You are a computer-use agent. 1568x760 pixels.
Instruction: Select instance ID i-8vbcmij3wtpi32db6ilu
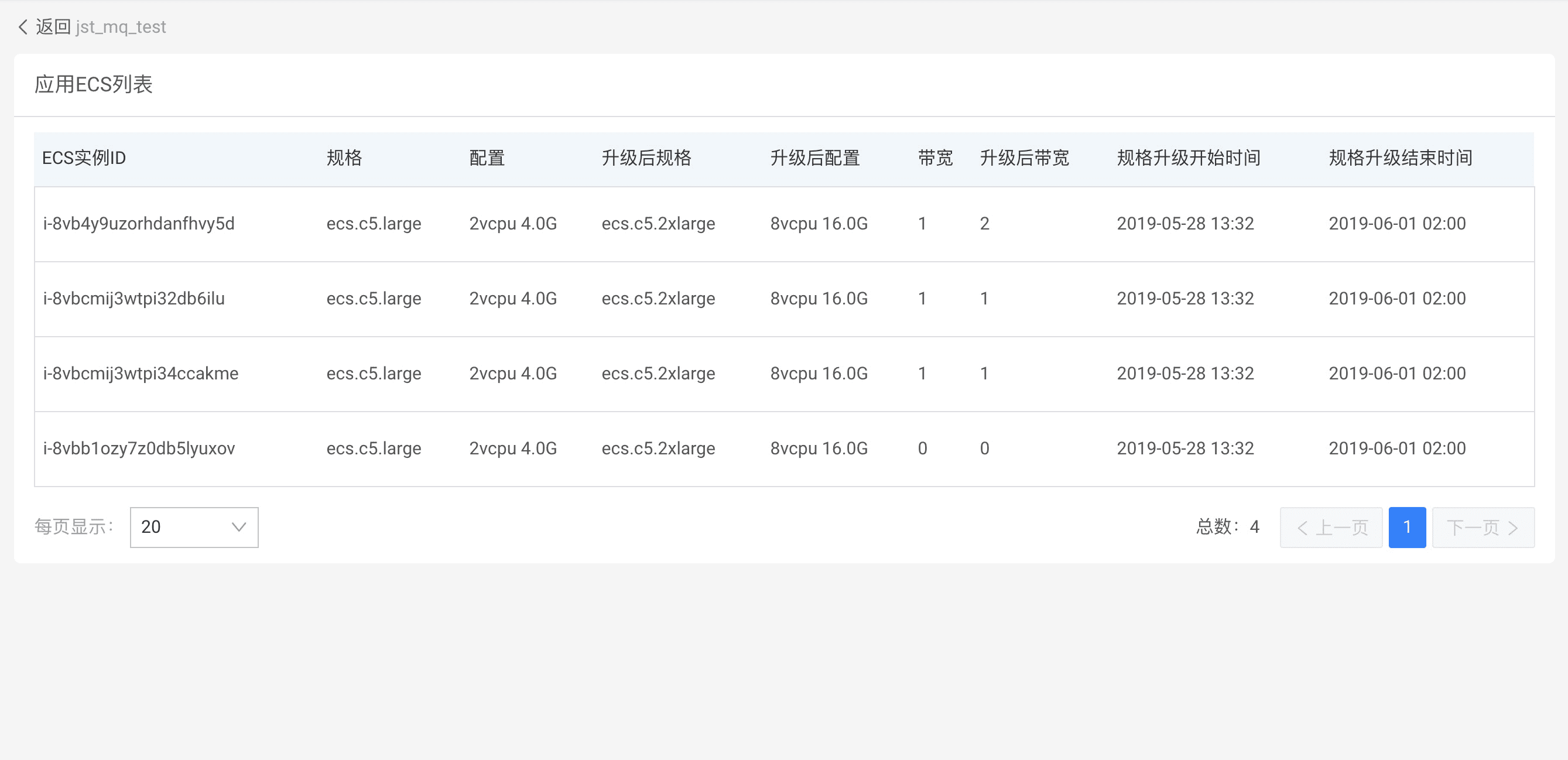click(x=134, y=299)
